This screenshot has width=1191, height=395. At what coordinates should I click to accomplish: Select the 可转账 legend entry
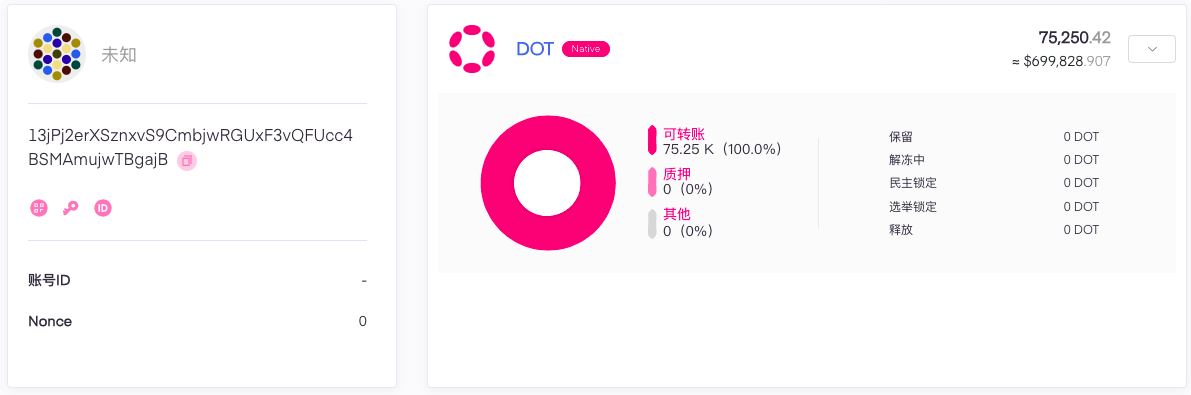coord(714,141)
